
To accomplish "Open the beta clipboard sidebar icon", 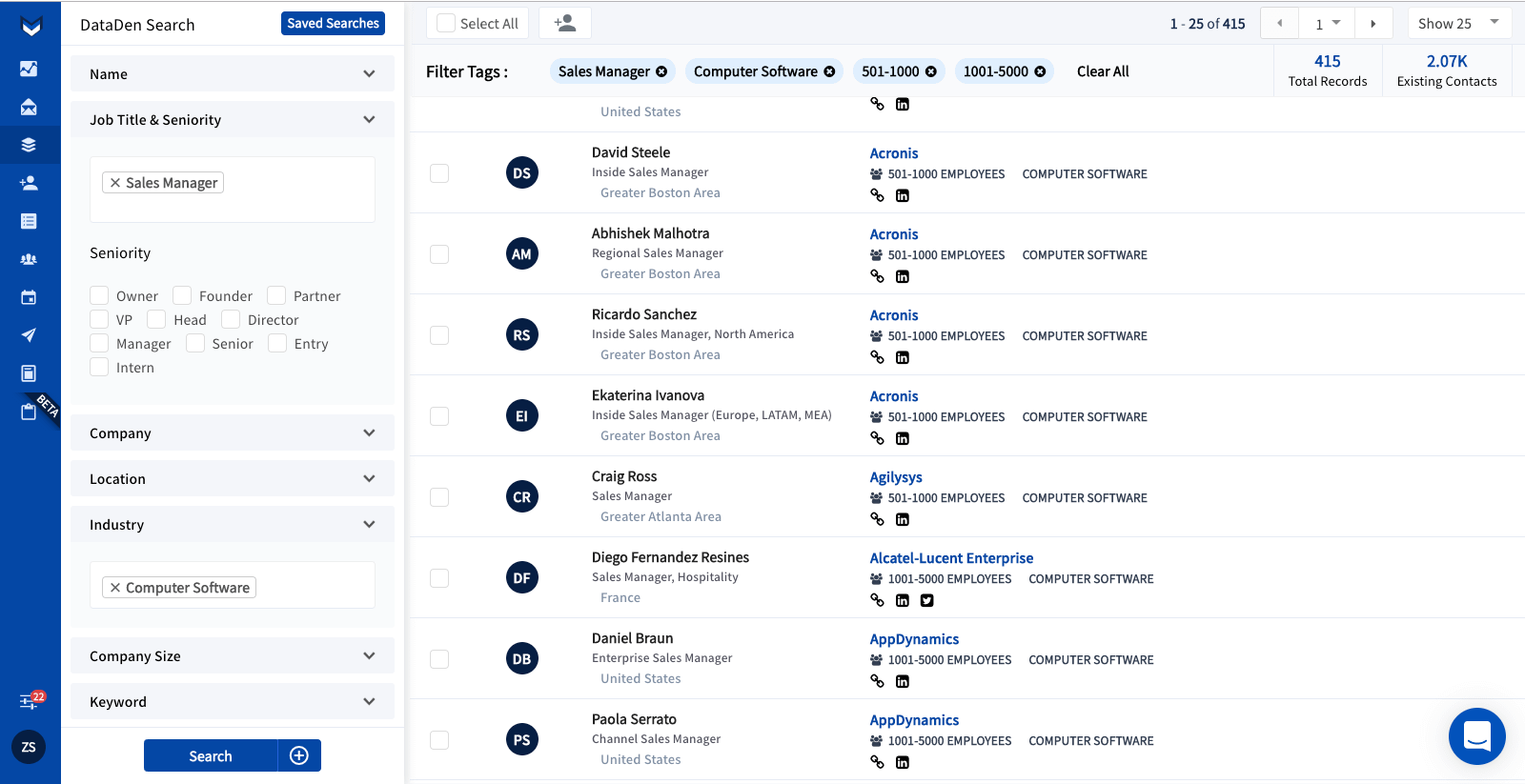I will coord(29,412).
